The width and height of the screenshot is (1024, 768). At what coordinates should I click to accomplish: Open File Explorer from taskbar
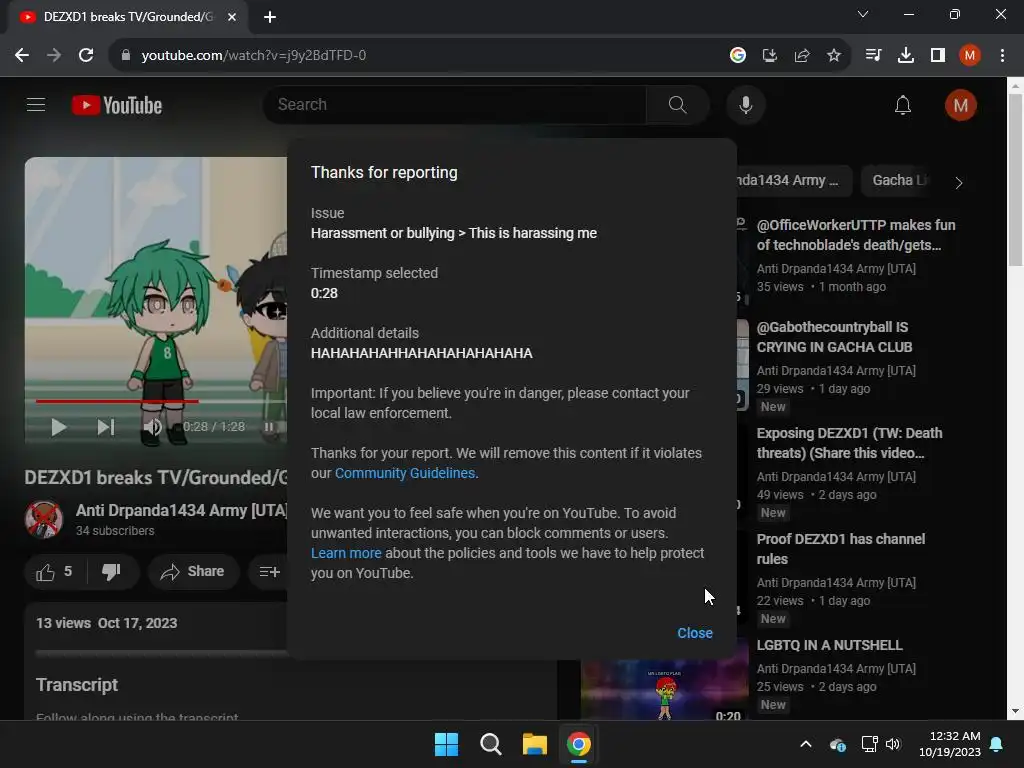coord(534,744)
